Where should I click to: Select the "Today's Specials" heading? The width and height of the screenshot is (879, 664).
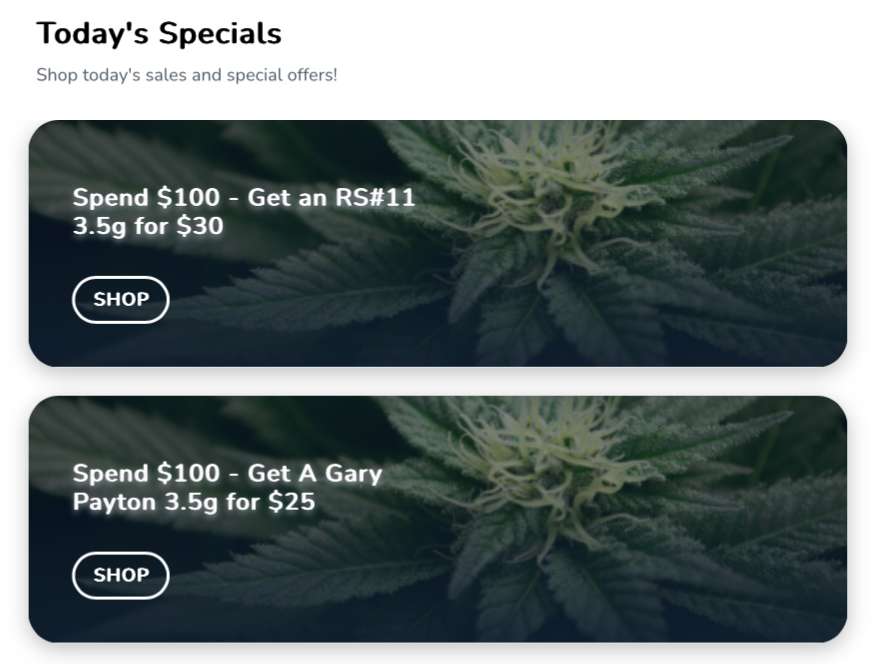click(159, 33)
